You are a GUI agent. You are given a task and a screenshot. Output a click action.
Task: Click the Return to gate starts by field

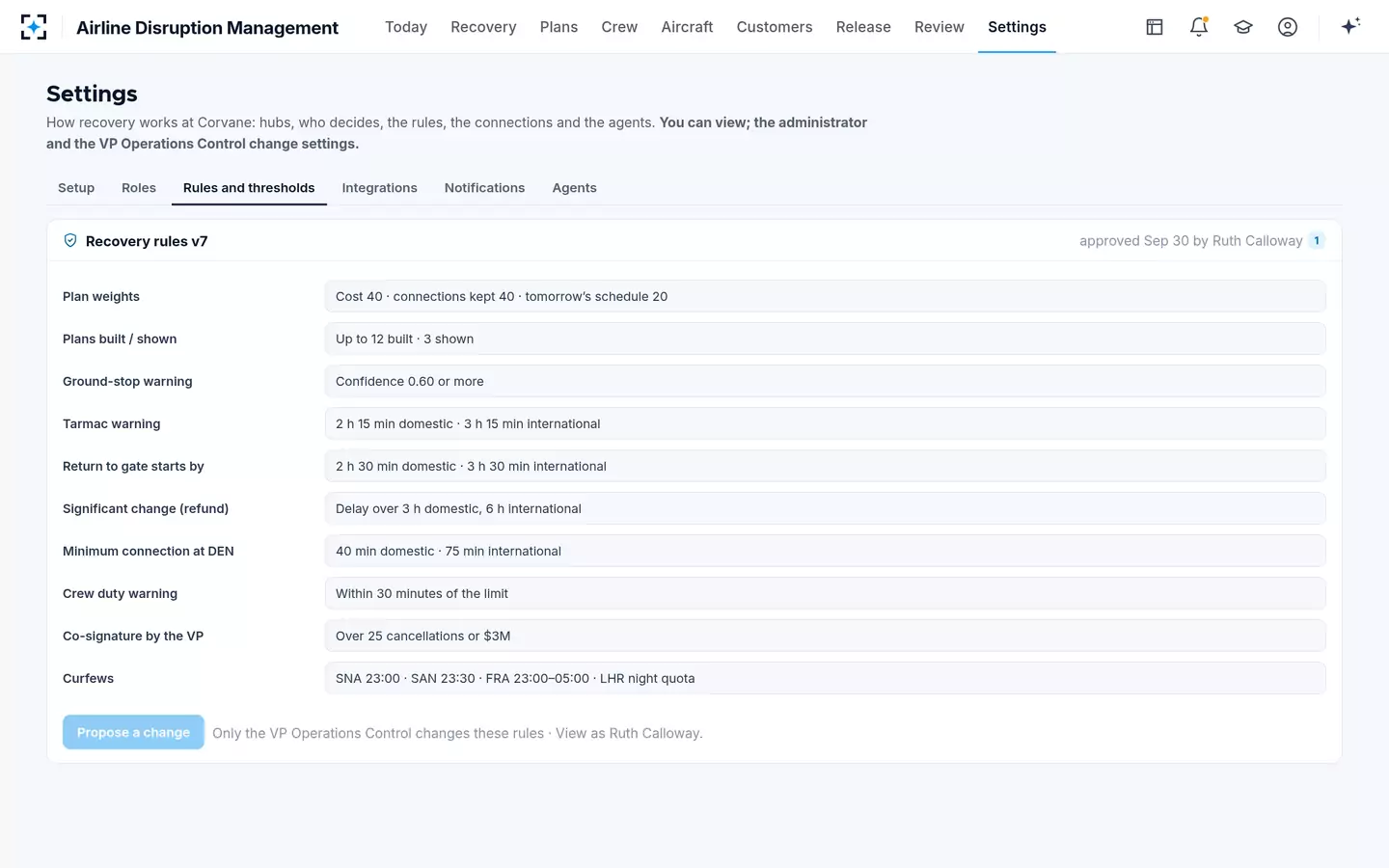click(826, 466)
